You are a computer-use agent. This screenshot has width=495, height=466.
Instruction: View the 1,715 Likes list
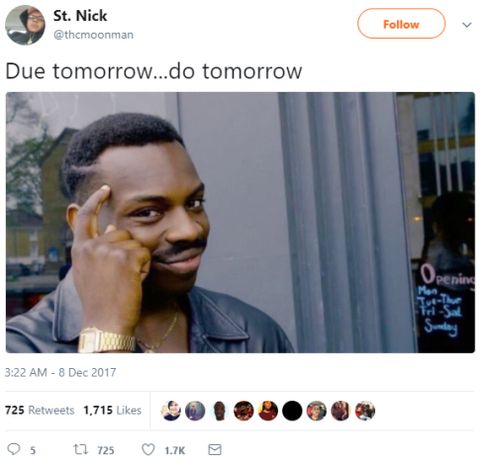(112, 410)
